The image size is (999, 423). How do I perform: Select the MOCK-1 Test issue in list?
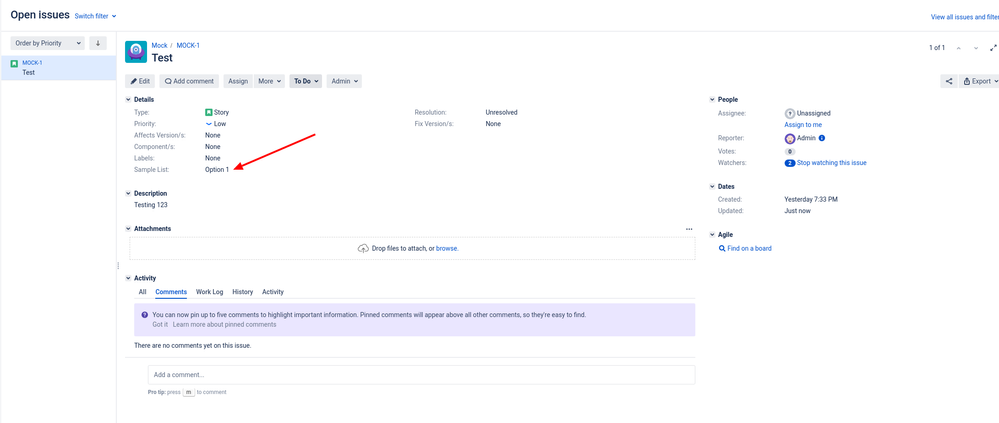[x=58, y=68]
